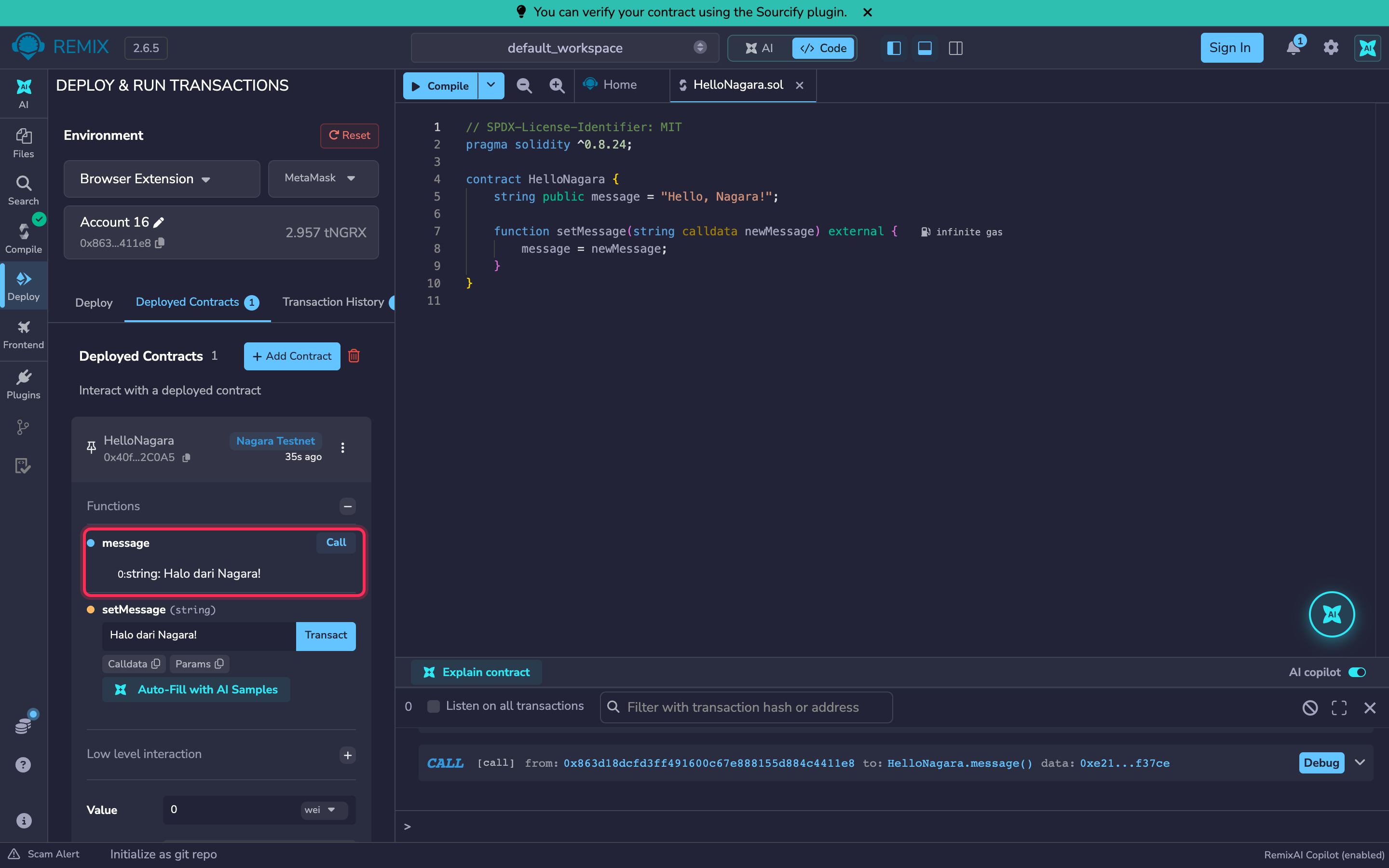This screenshot has height=868, width=1389.
Task: Open the RemixAI sidebar icon
Action: (x=24, y=94)
